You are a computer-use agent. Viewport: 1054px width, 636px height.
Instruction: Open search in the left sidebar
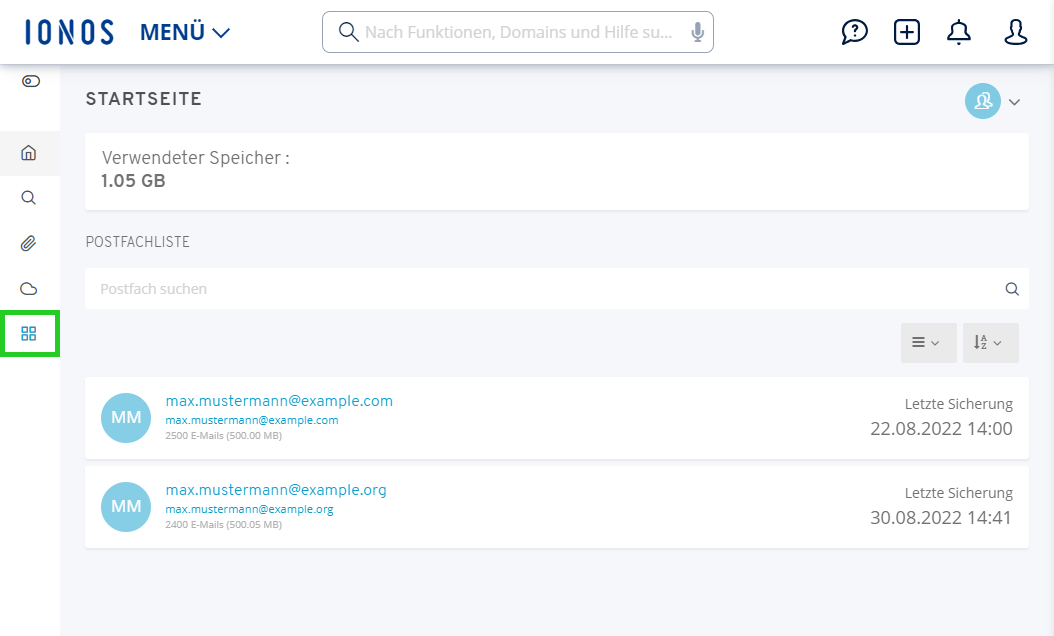[x=28, y=198]
